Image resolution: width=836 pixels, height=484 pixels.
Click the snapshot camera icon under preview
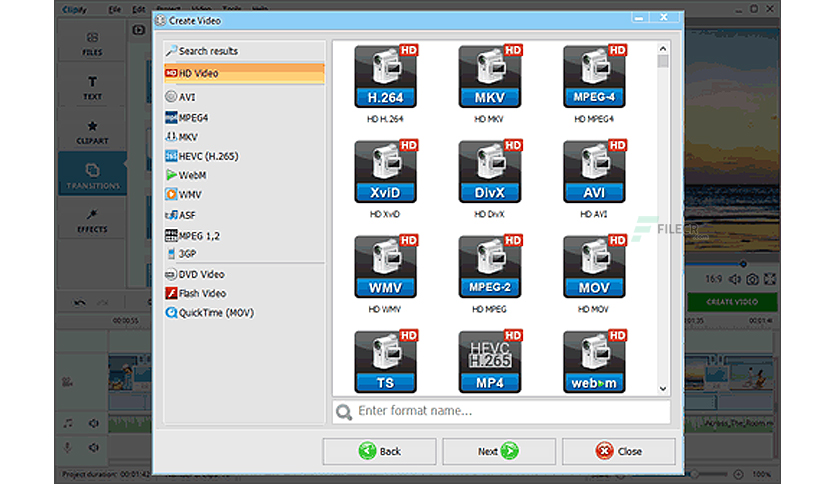coord(752,279)
